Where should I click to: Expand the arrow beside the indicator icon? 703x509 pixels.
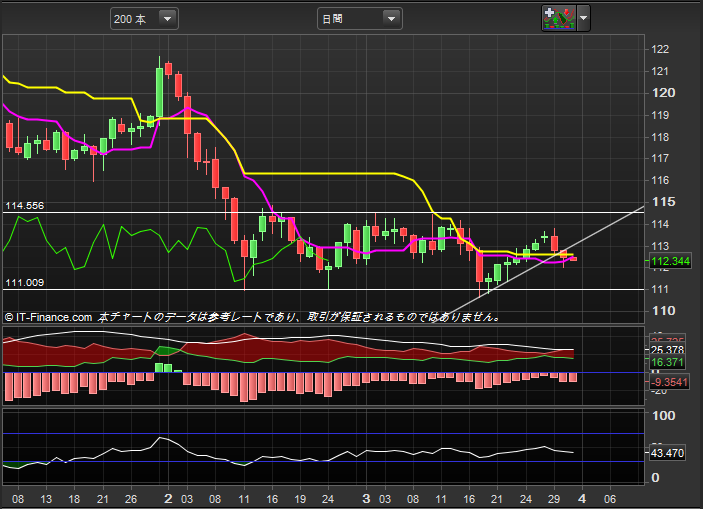(x=583, y=18)
